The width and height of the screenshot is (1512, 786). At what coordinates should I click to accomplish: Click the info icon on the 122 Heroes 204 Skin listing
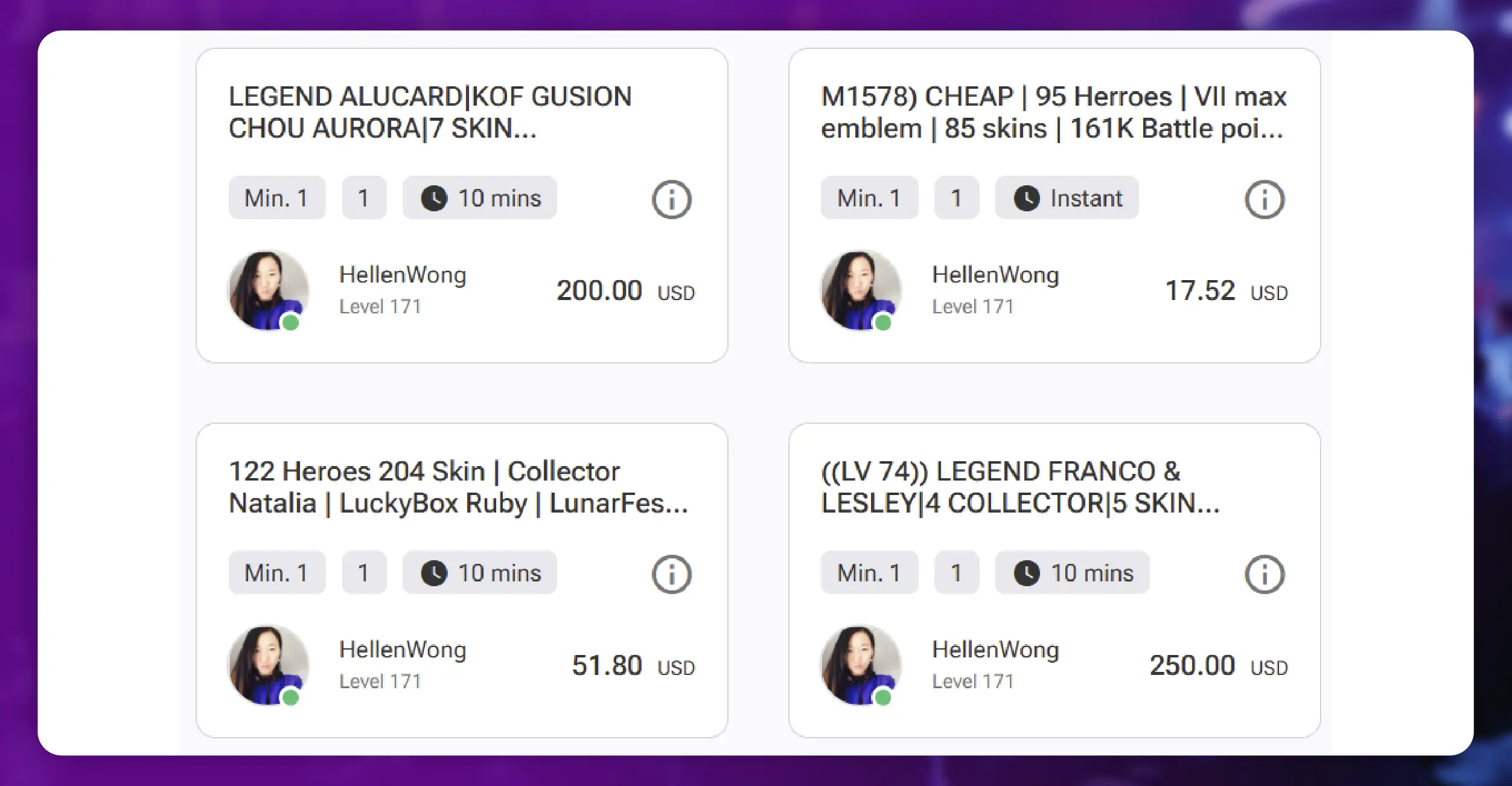click(x=671, y=574)
